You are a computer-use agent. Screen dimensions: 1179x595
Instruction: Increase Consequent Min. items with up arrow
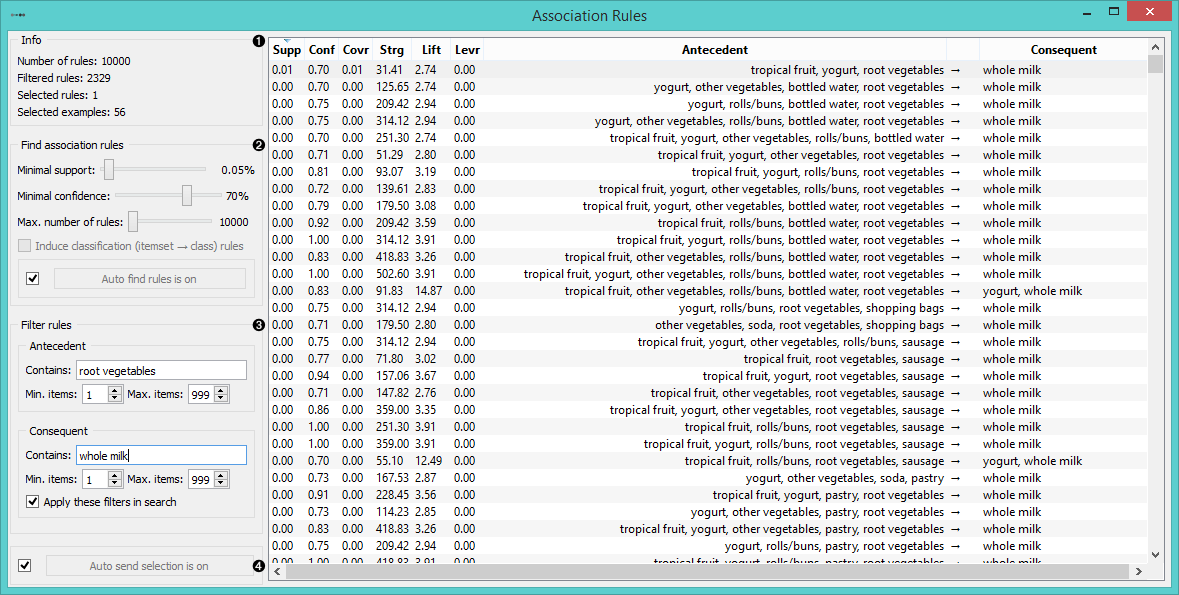115,475
